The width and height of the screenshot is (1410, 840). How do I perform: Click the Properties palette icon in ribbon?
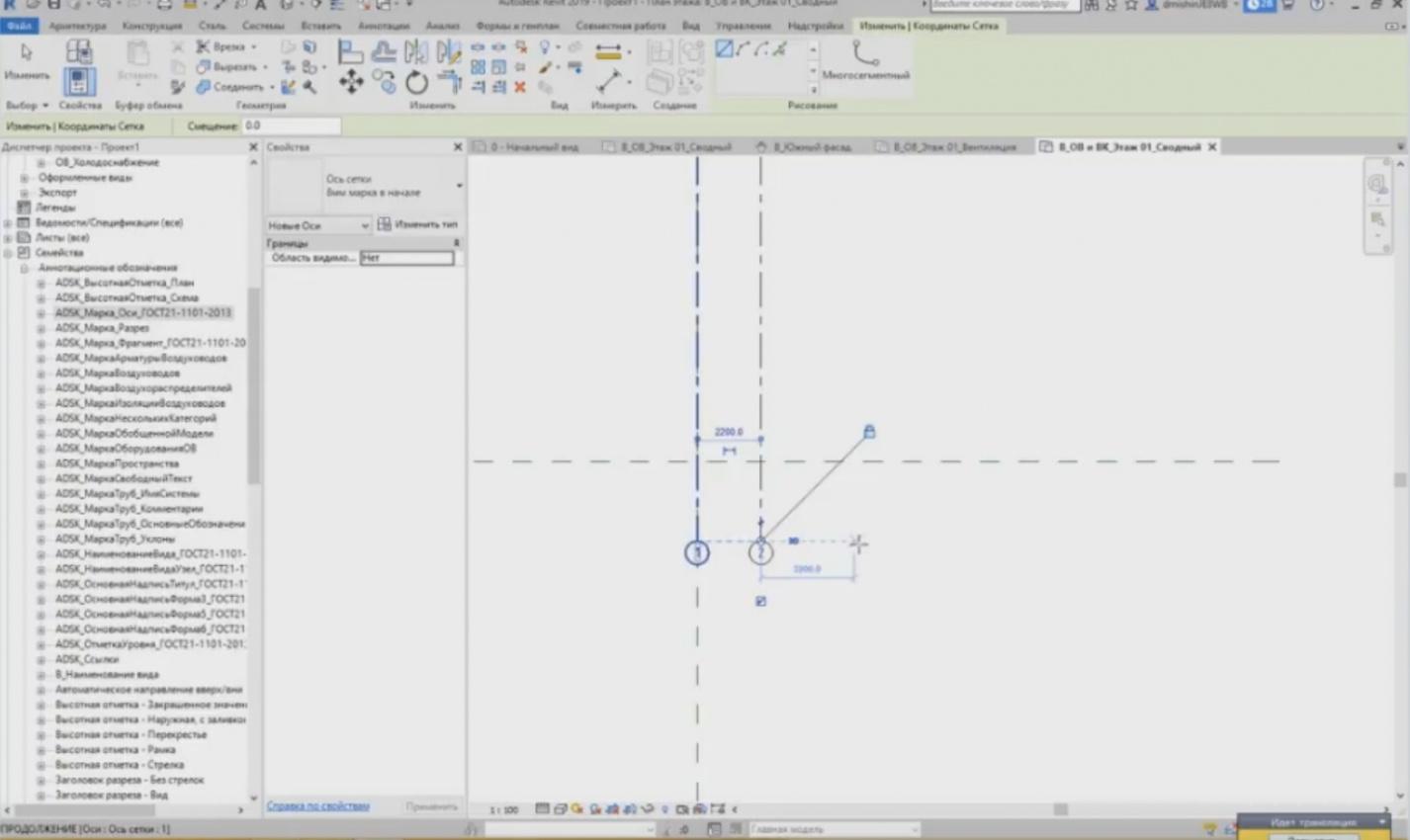(79, 81)
